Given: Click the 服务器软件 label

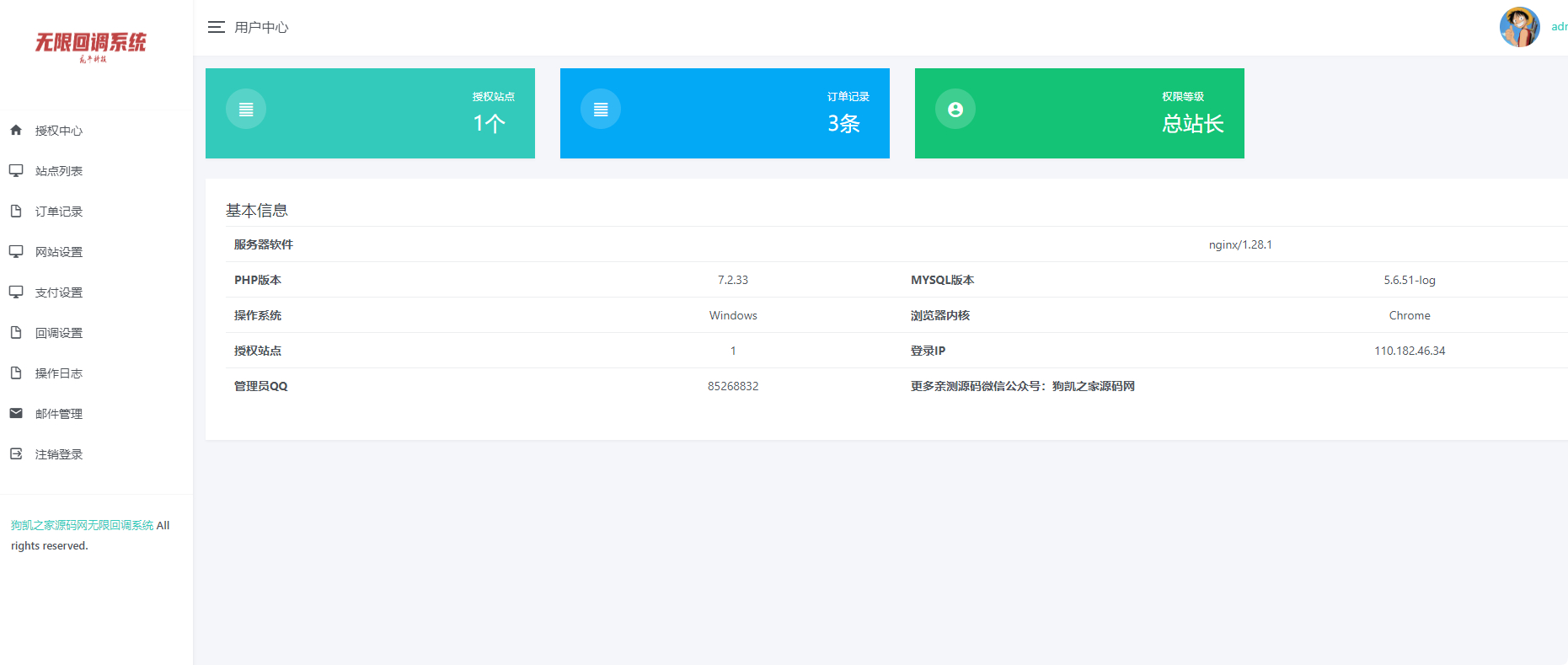Looking at the screenshot, I should click(x=264, y=244).
